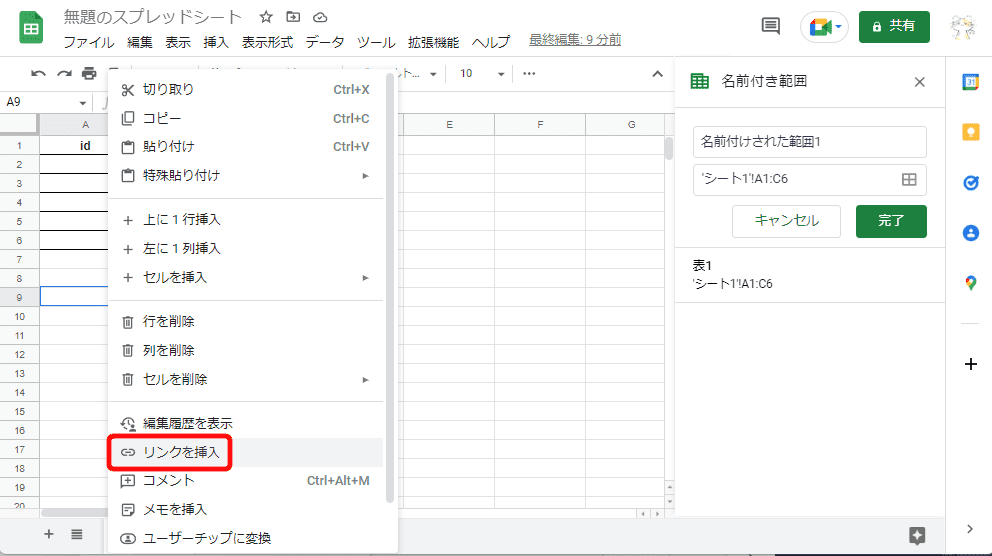Choose コメント from the context menu
992x556 pixels.
click(x=245, y=481)
